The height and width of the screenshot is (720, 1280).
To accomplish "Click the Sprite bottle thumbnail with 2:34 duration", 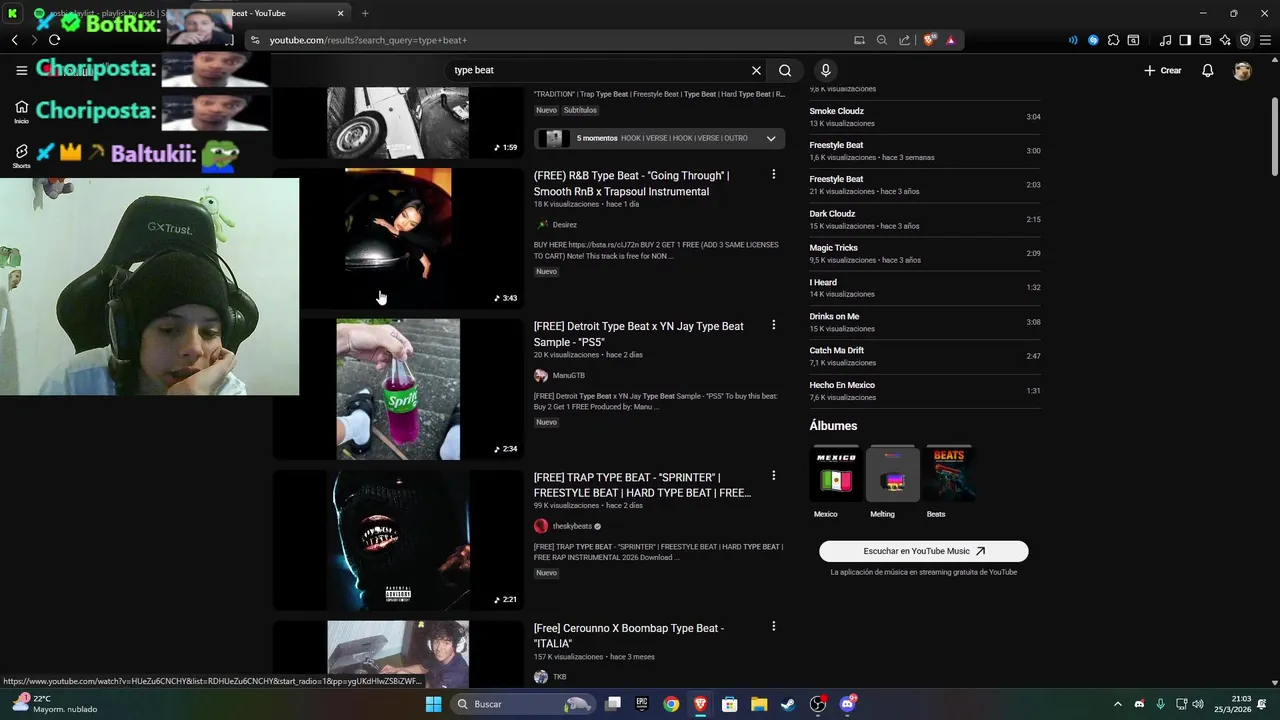I will tap(398, 389).
